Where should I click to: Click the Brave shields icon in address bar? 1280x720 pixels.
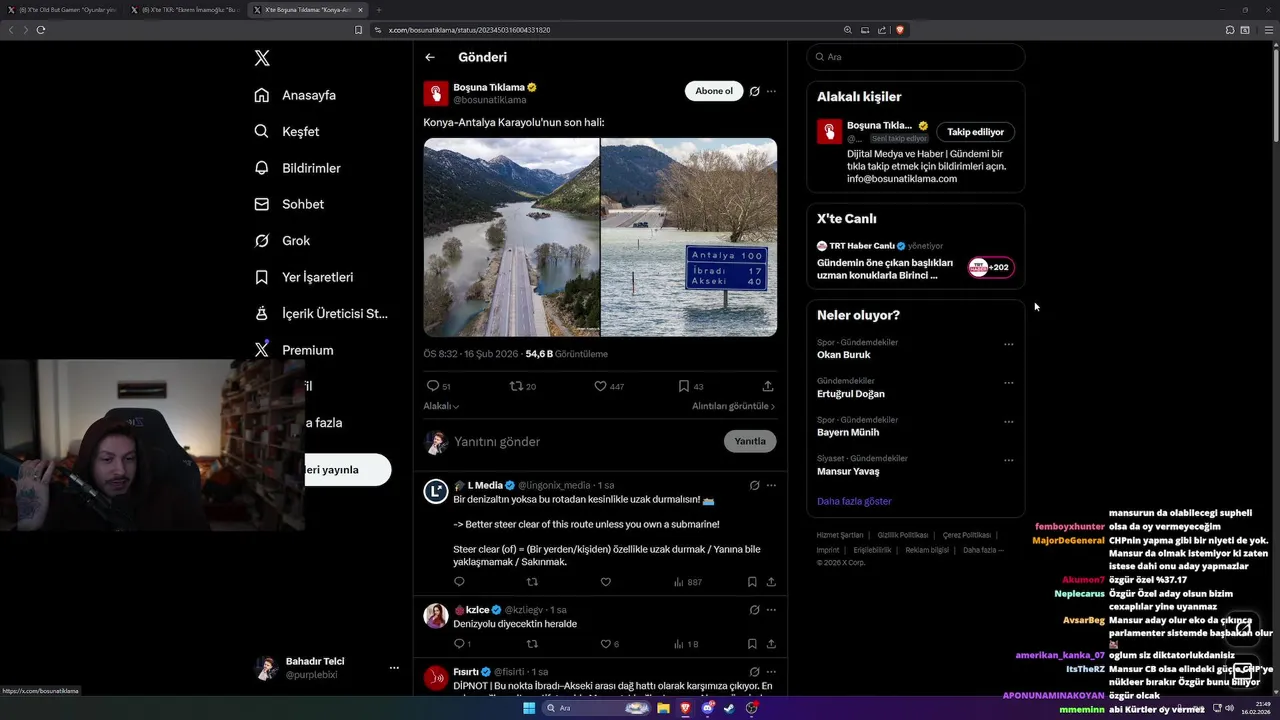click(x=900, y=30)
